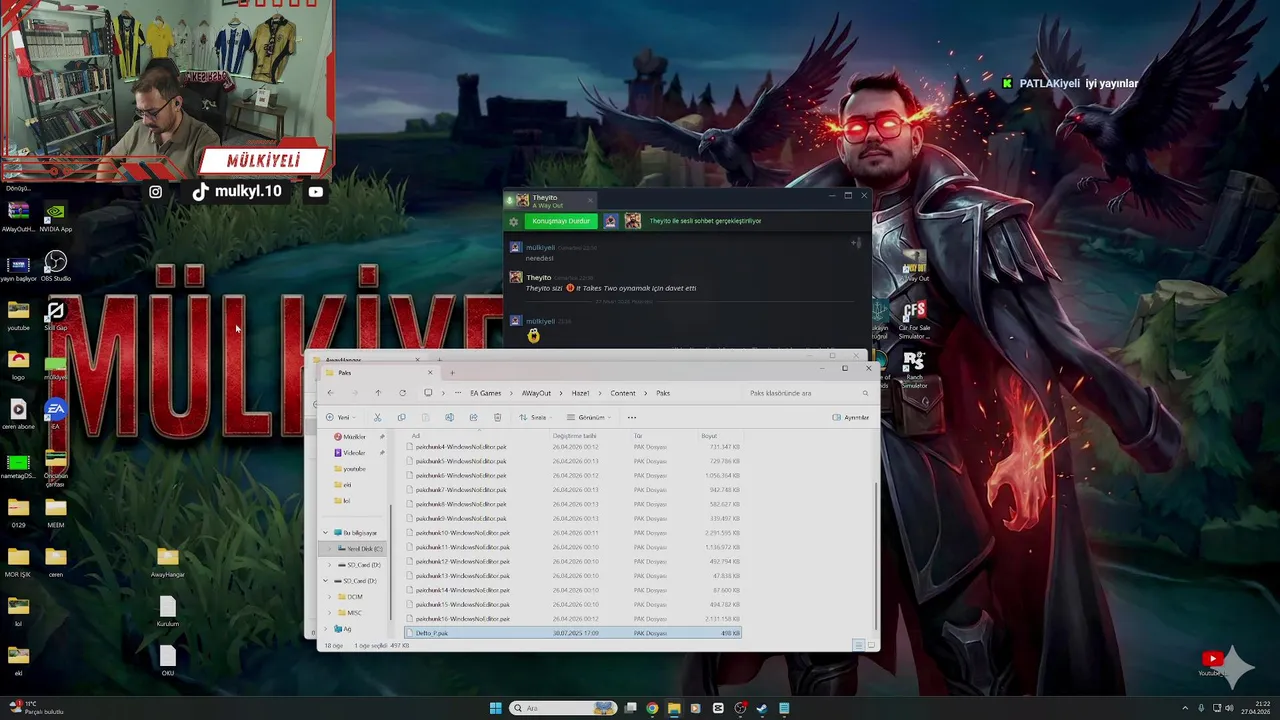Focus the Paks klasöründe ara search box

[x=808, y=393]
